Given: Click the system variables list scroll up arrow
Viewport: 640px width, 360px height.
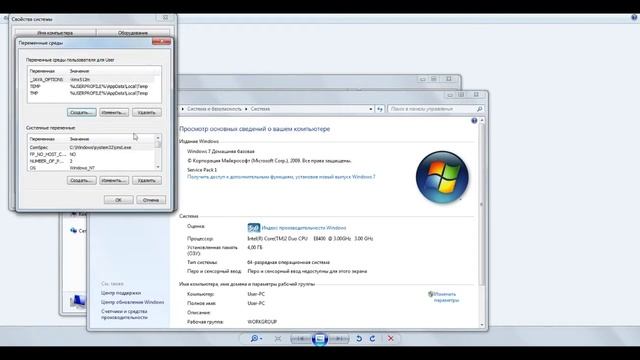Looking at the screenshot, I should click(158, 138).
